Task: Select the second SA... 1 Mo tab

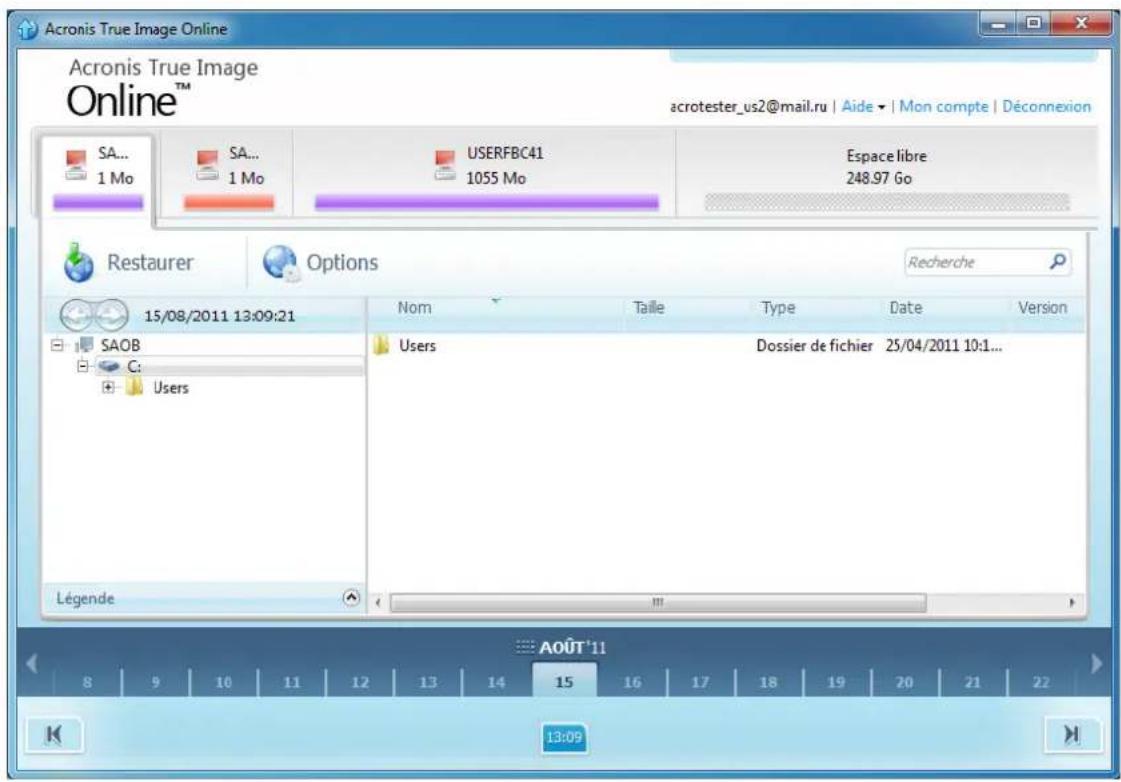Action: coord(228,175)
